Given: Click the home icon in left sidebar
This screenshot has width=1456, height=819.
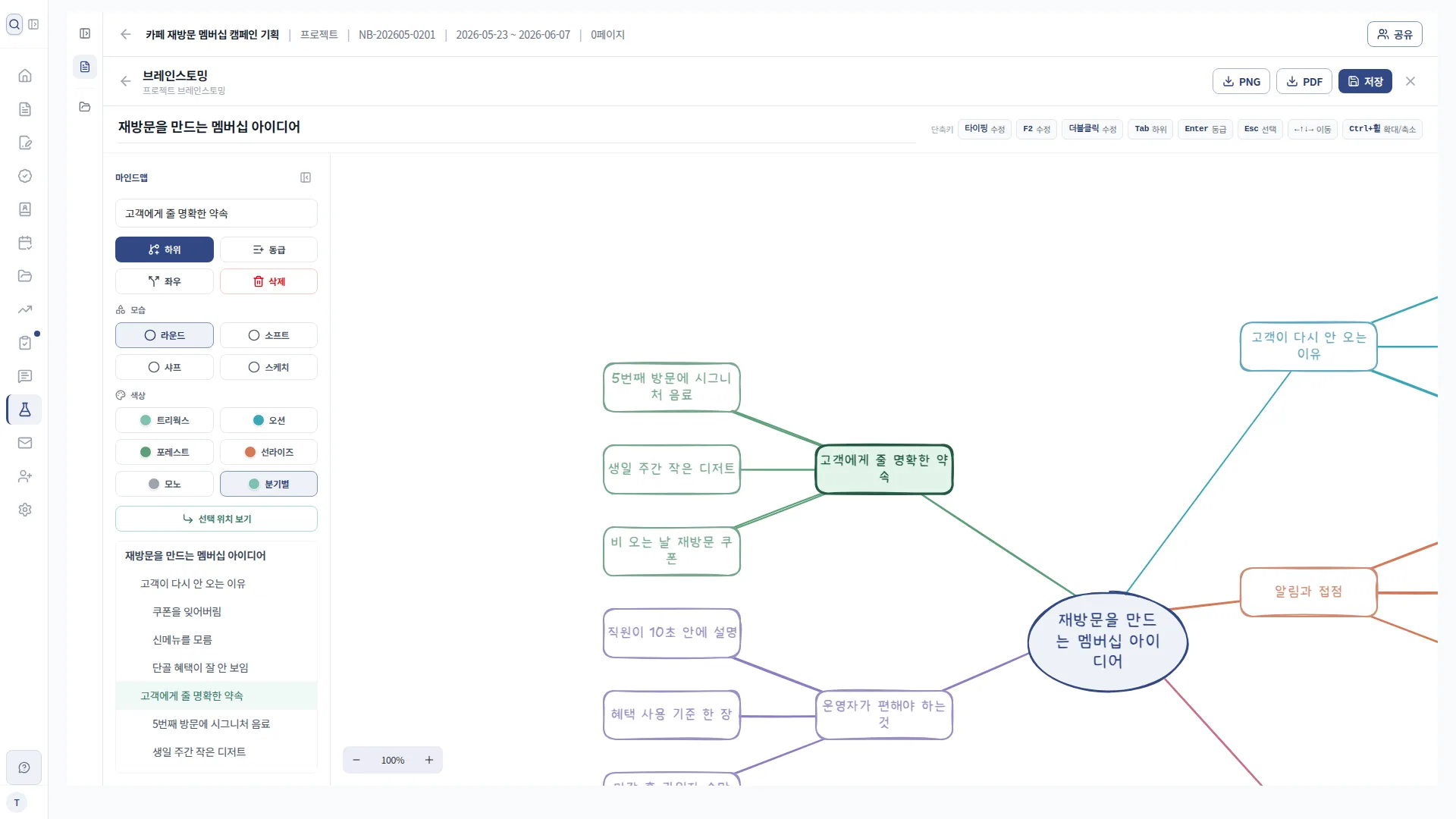Looking at the screenshot, I should [25, 76].
